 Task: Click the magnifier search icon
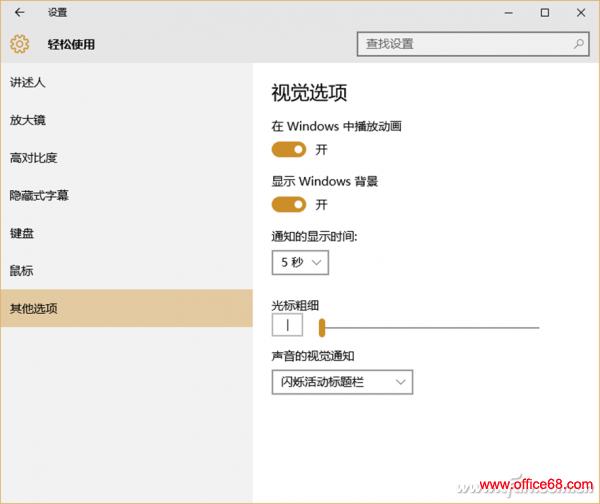[x=578, y=44]
